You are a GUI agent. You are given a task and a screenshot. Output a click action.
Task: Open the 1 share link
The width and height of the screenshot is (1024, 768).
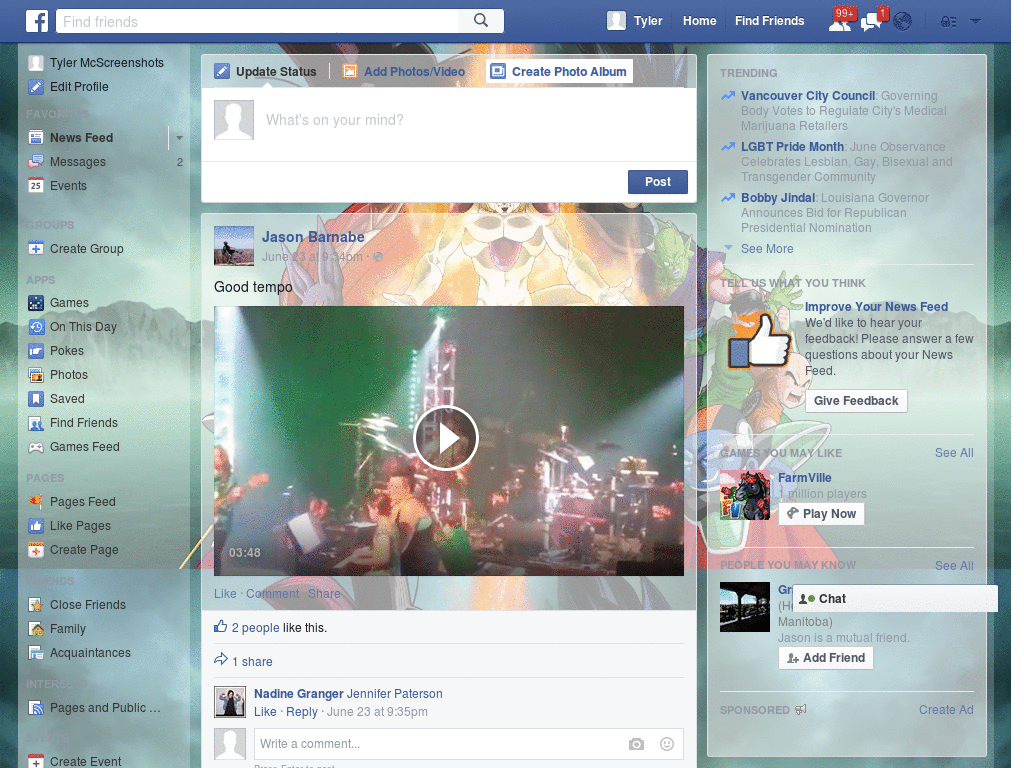coord(252,662)
